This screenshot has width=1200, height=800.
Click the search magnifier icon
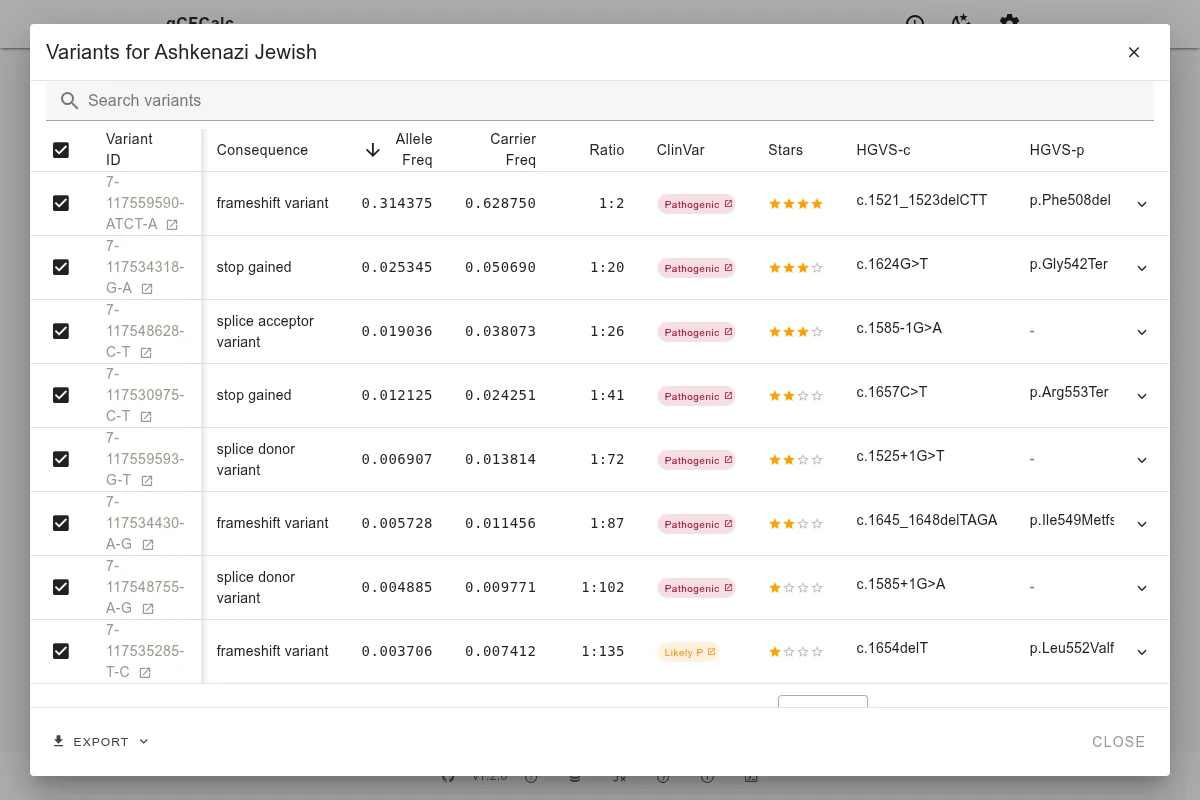[69, 101]
